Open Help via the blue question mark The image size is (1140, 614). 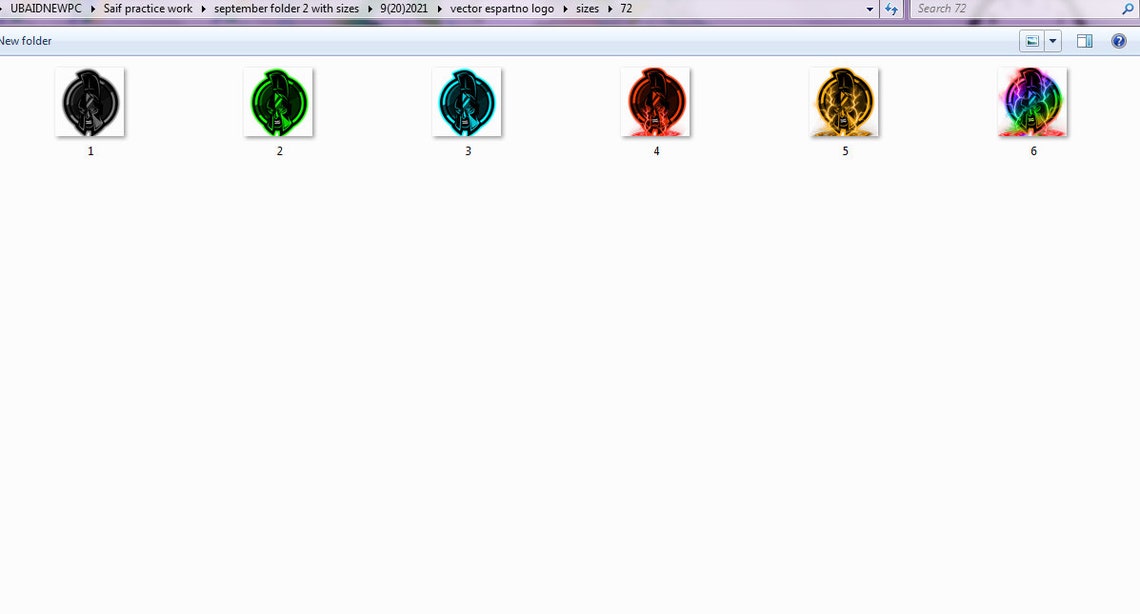click(x=1118, y=40)
